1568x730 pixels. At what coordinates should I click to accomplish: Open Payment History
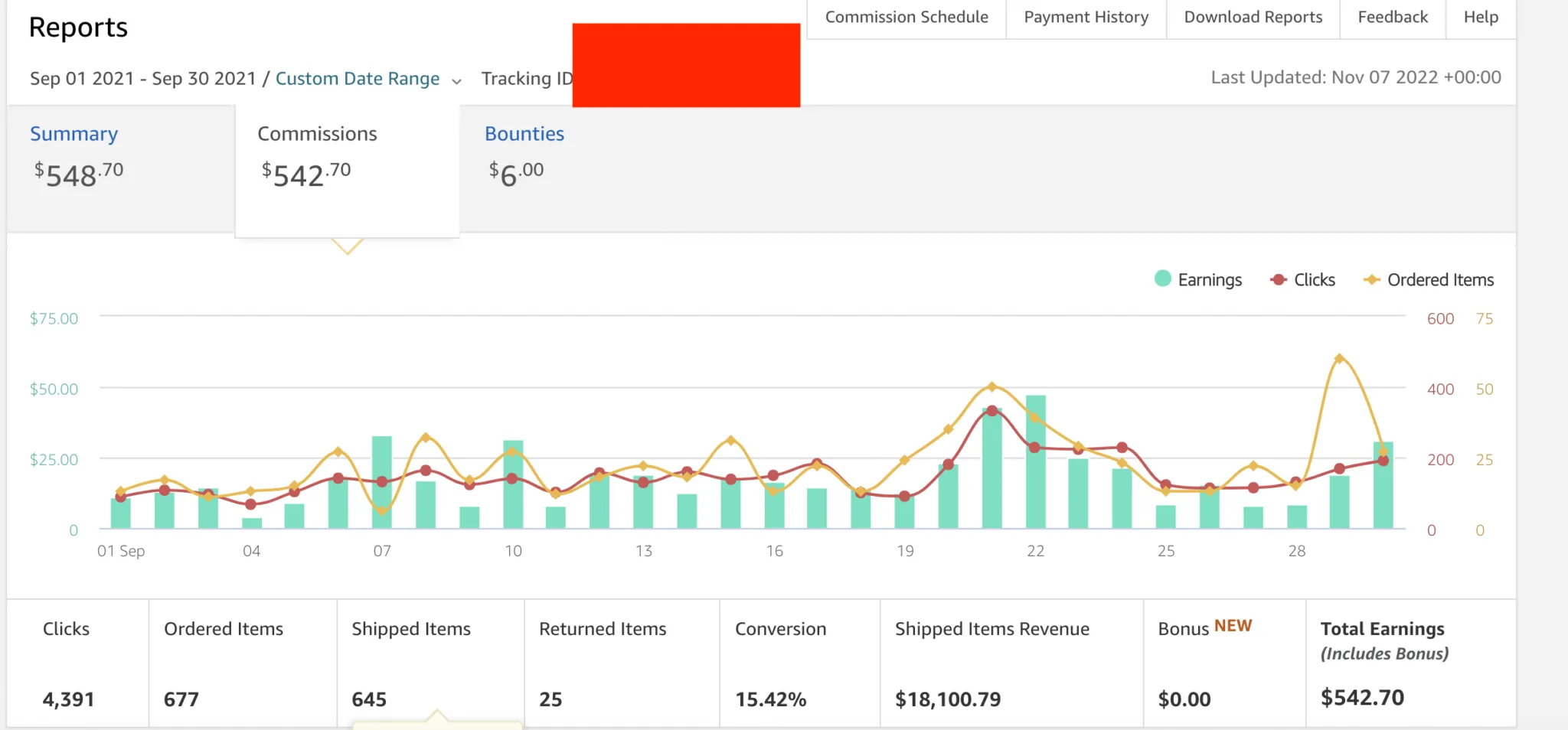pyautogui.click(x=1086, y=18)
